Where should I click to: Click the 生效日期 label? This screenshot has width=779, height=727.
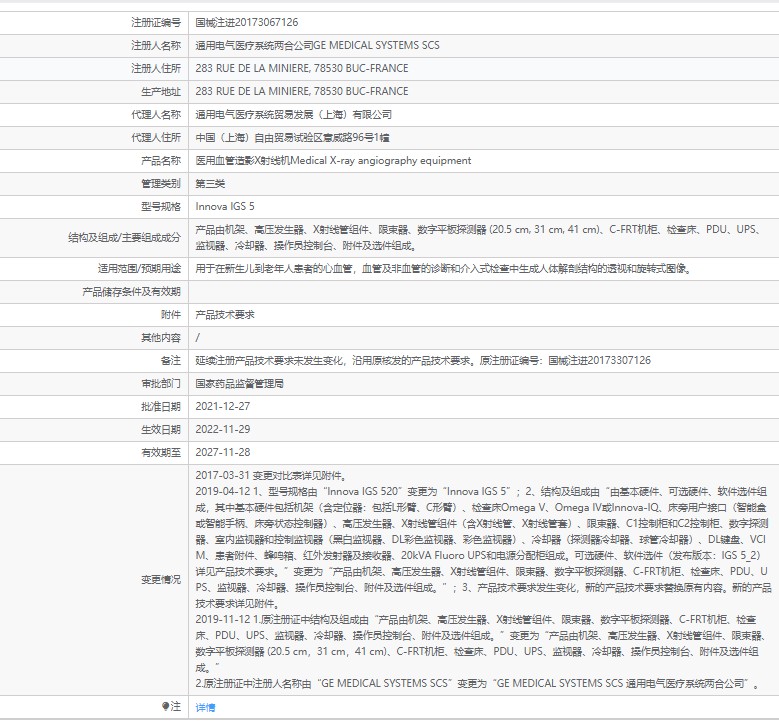[x=161, y=429]
